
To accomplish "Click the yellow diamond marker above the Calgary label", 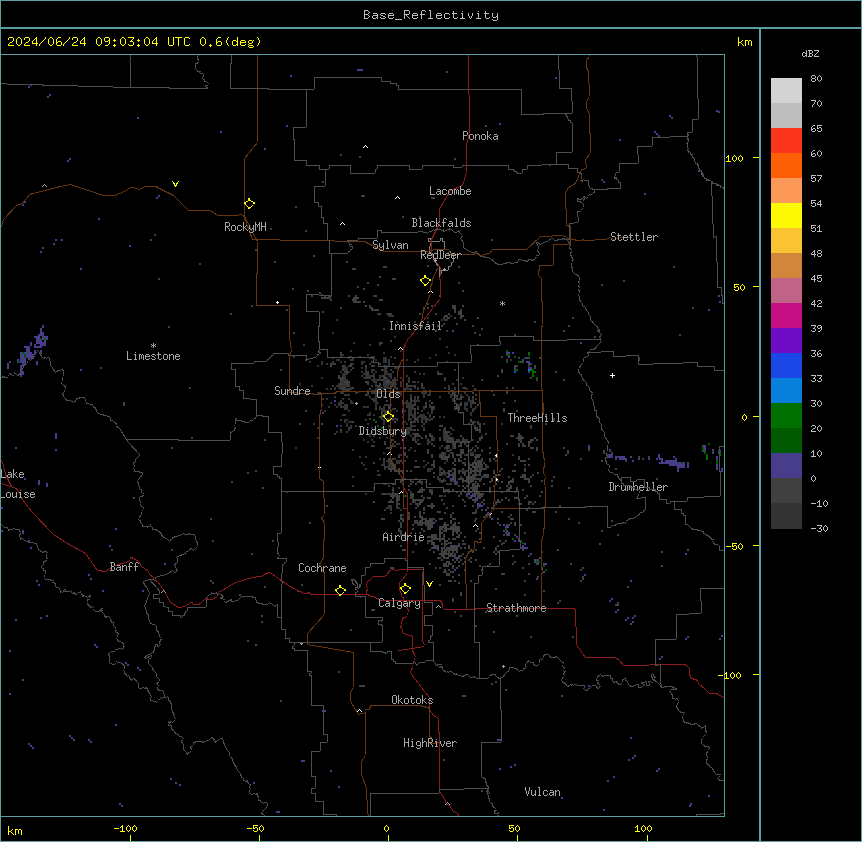I will tap(405, 589).
